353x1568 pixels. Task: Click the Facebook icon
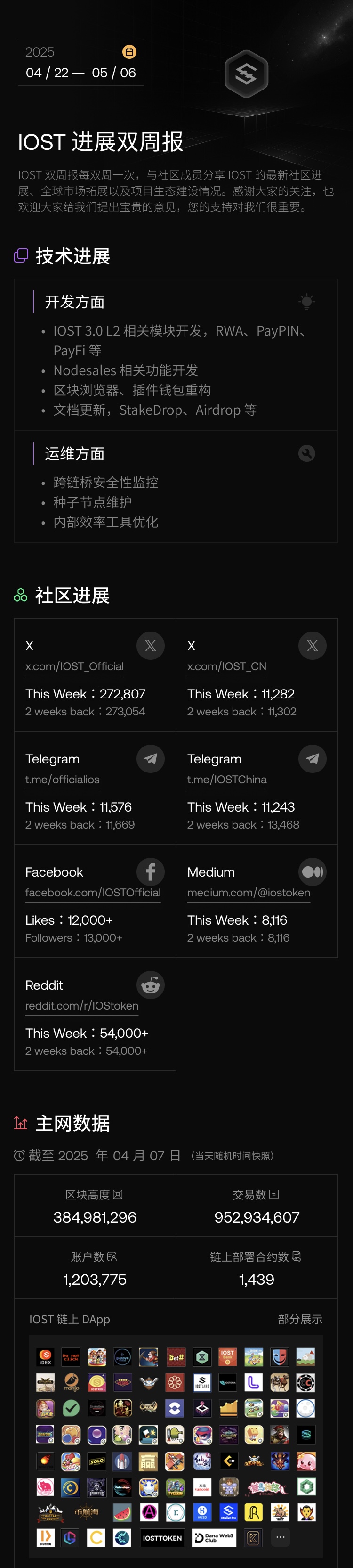[150, 872]
